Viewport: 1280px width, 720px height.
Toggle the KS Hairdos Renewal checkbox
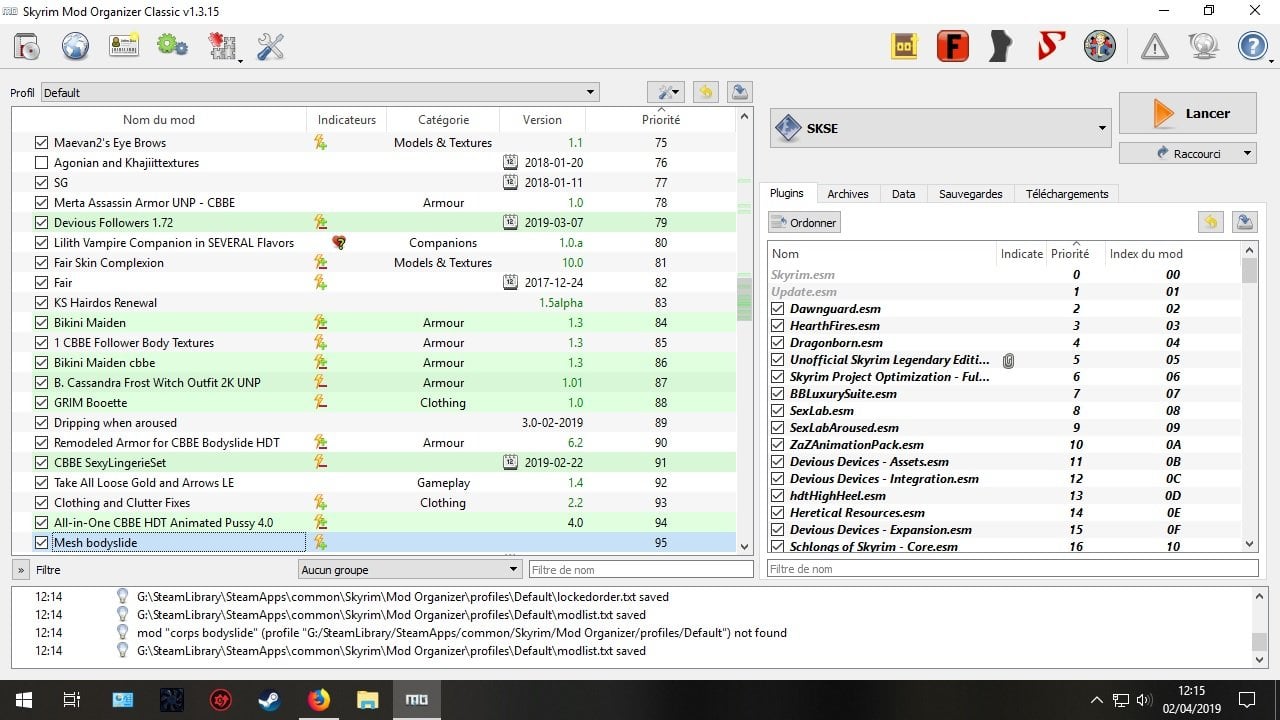(x=41, y=302)
